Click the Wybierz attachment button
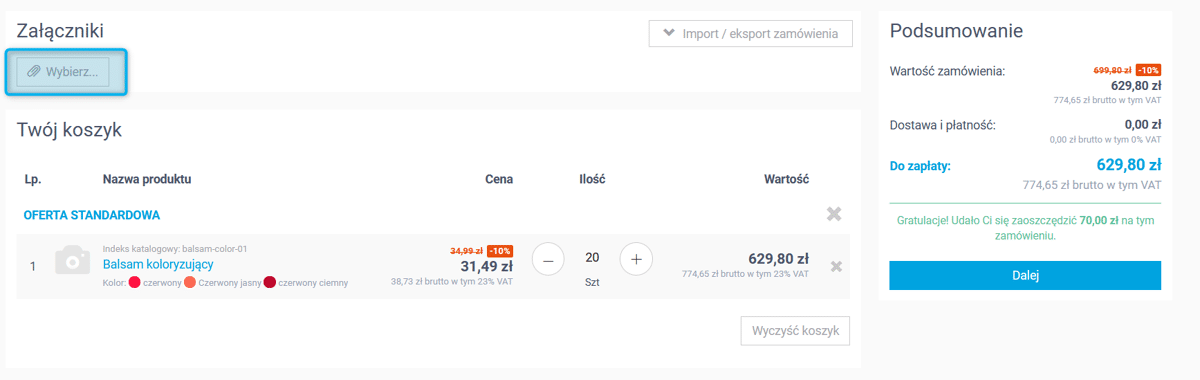 tap(63, 72)
